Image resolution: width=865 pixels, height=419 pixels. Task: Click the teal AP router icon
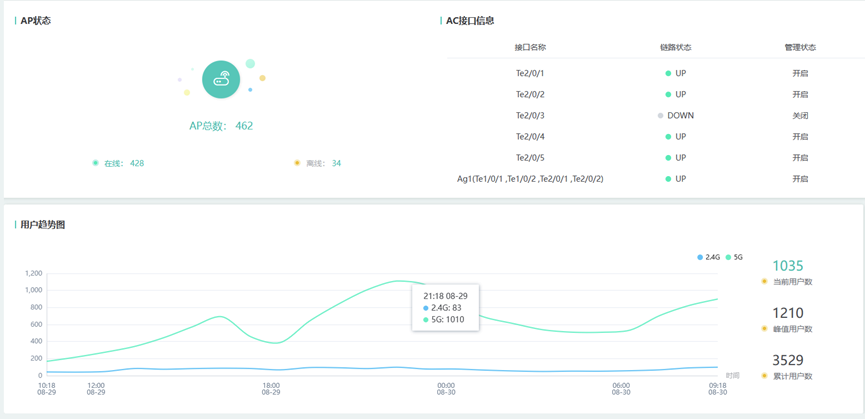[x=221, y=79]
